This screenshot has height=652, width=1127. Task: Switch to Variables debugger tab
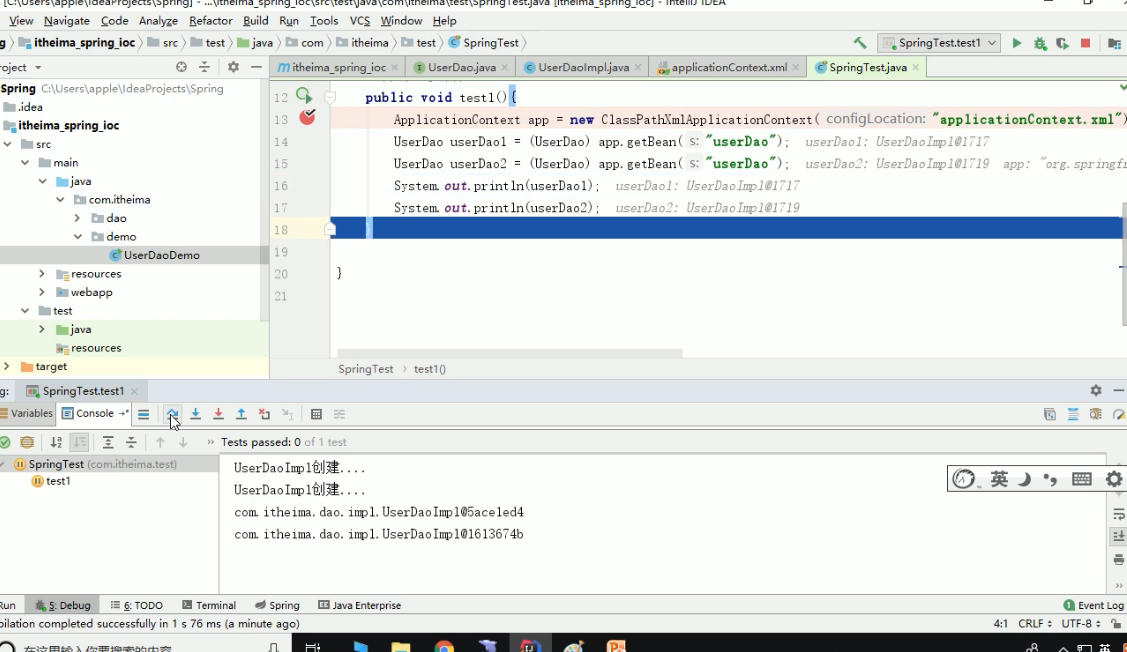click(27, 413)
